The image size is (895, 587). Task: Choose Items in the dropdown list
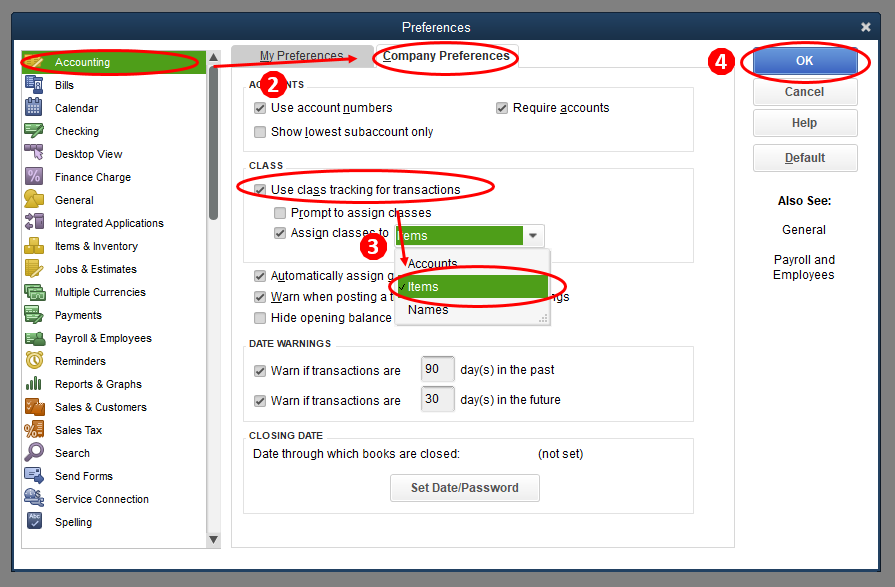pos(472,287)
